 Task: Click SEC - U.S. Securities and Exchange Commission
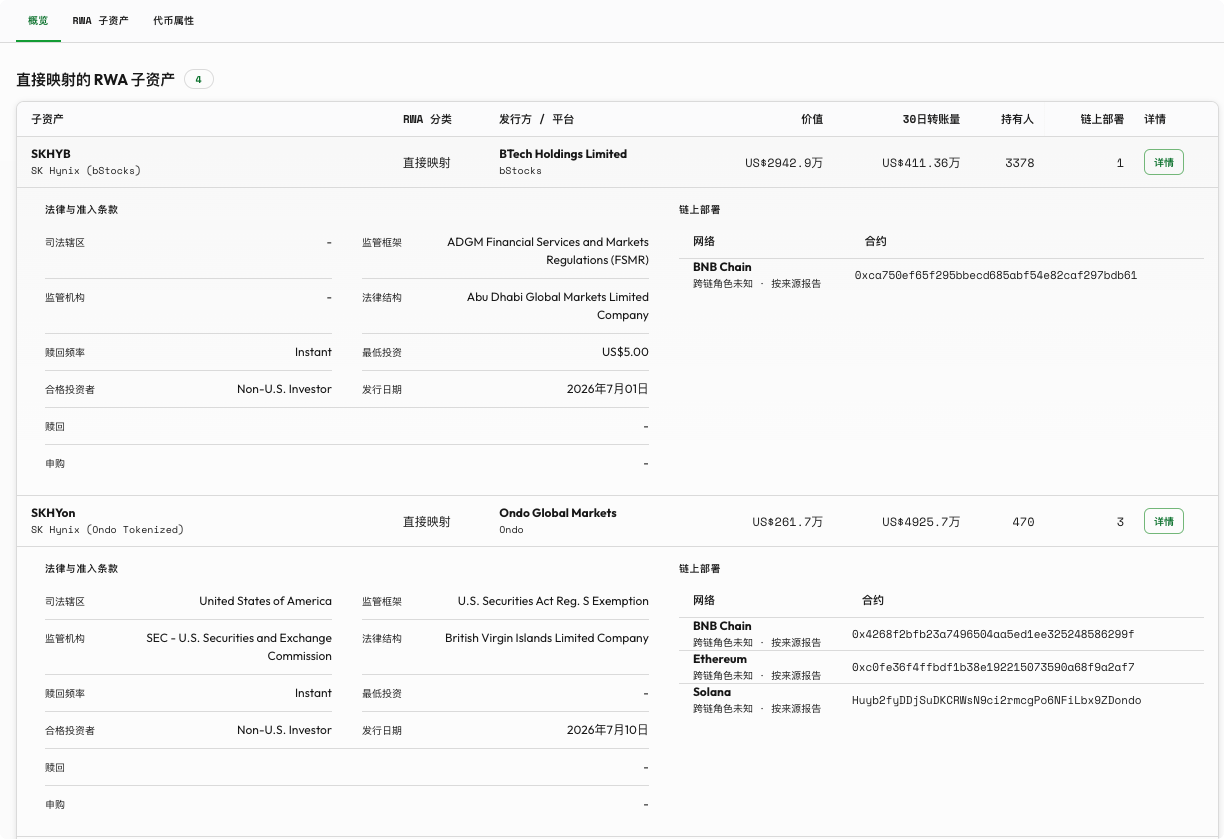[239, 647]
